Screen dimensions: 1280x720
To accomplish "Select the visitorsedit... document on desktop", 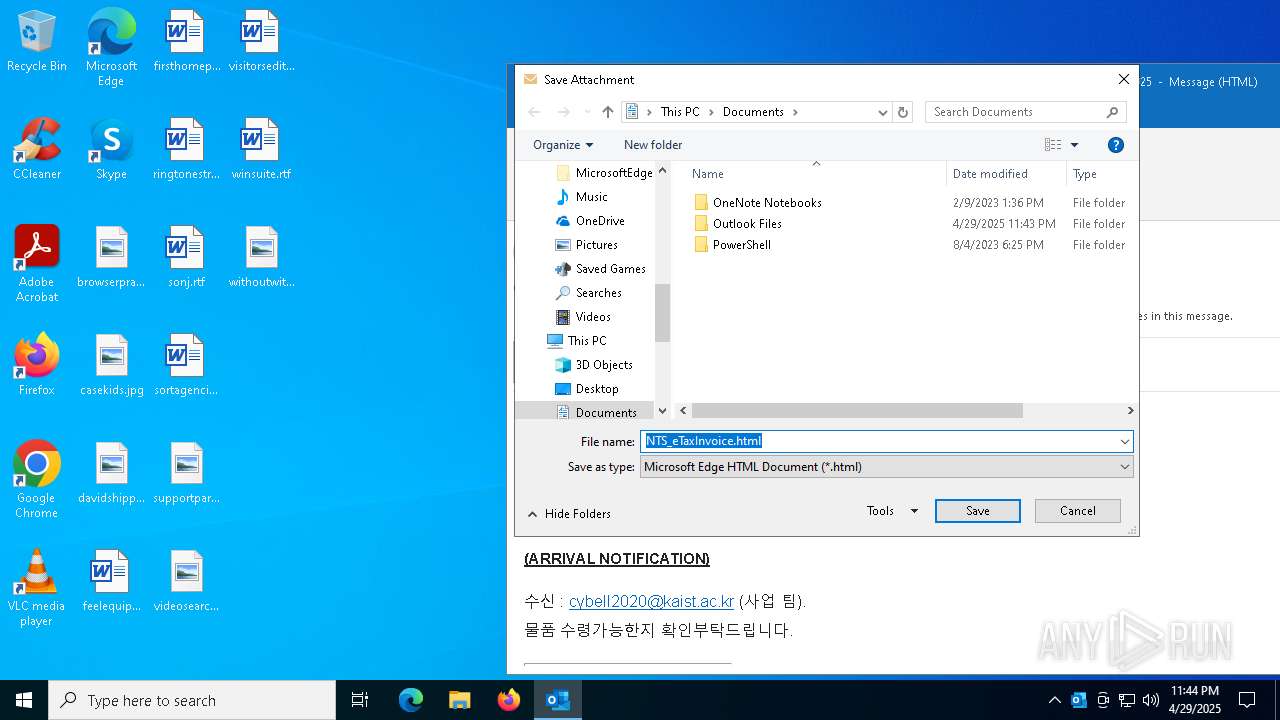I will pos(261,42).
